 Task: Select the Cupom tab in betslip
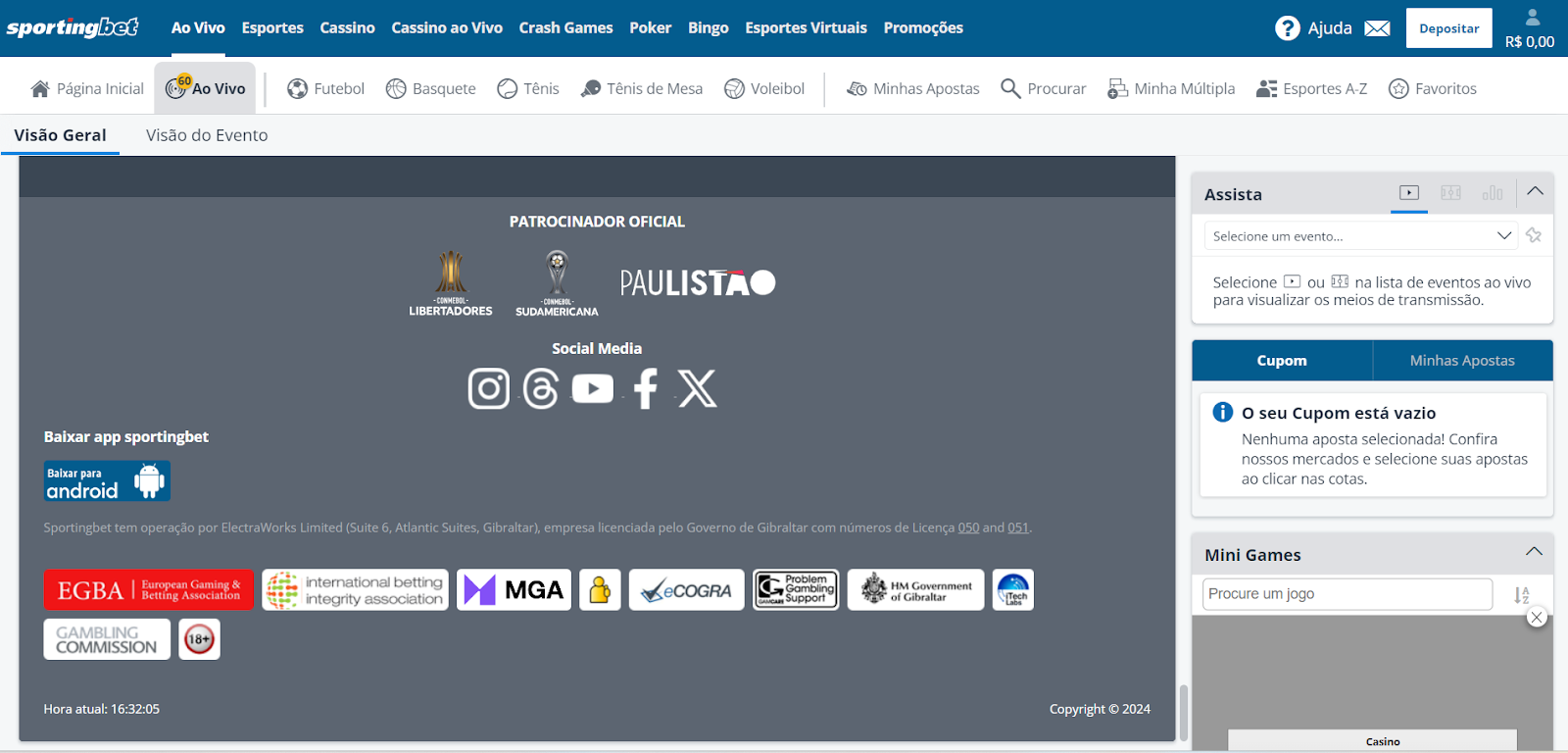coord(1282,361)
